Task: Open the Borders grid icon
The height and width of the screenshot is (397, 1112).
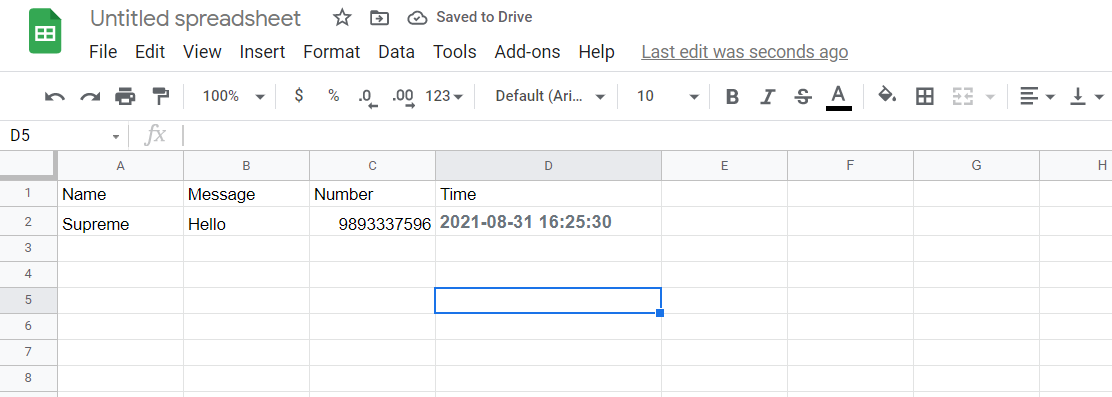Action: coord(924,96)
